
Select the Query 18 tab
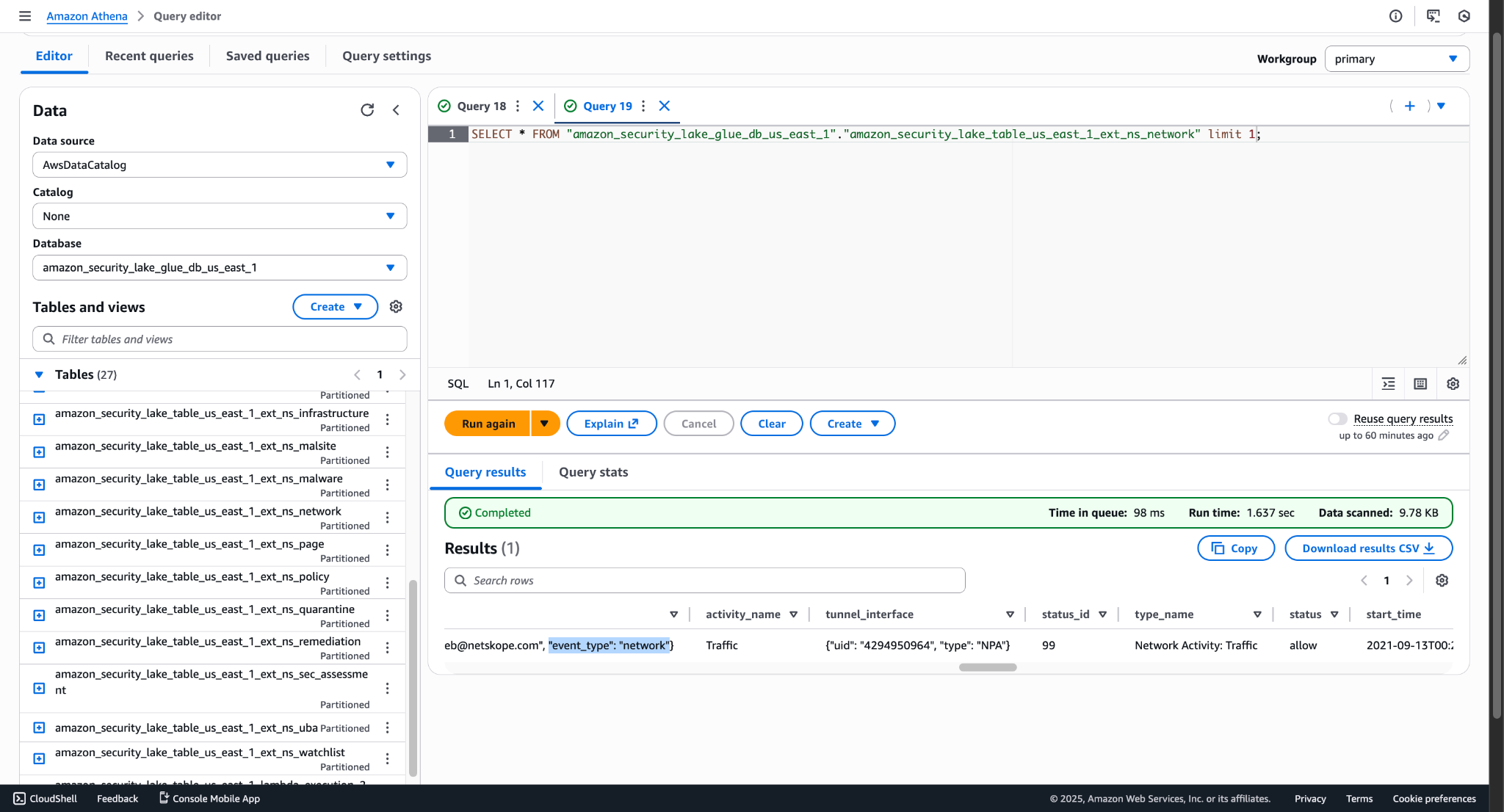(482, 106)
